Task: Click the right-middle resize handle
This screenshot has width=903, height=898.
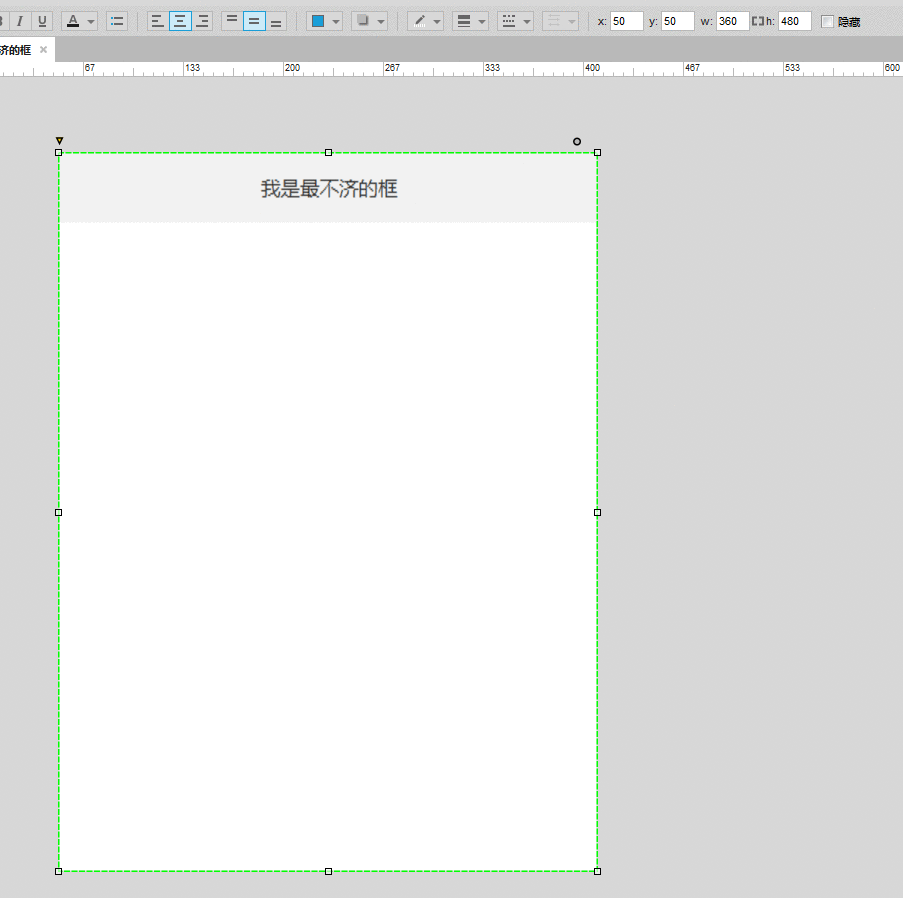Action: click(x=597, y=512)
